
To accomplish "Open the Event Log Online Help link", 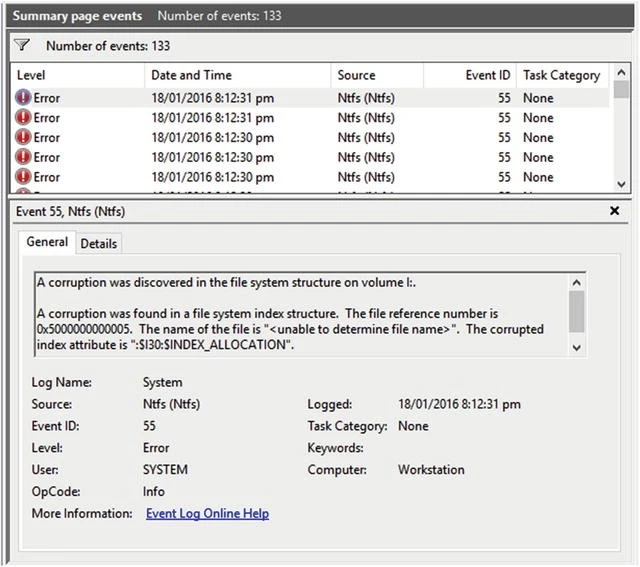I will pyautogui.click(x=207, y=514).
